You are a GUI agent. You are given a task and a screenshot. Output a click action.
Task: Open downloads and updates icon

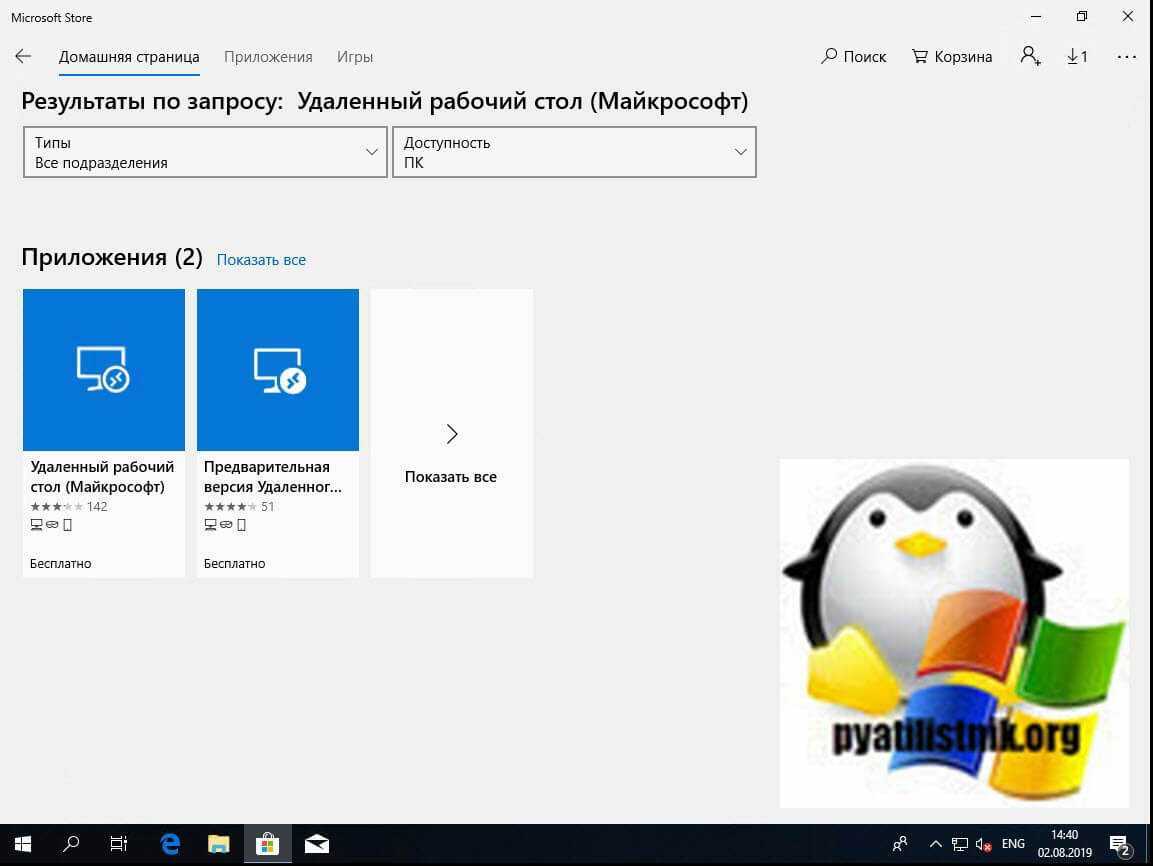[1077, 57]
